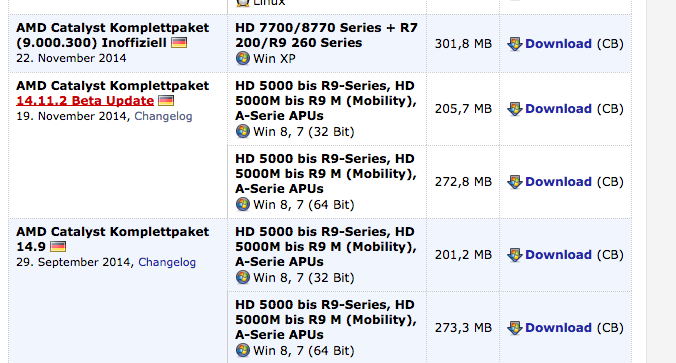Viewport: 676px width, 363px height.
Task: Click the download icon for 301,8 MB file
Action: pyautogui.click(x=515, y=44)
